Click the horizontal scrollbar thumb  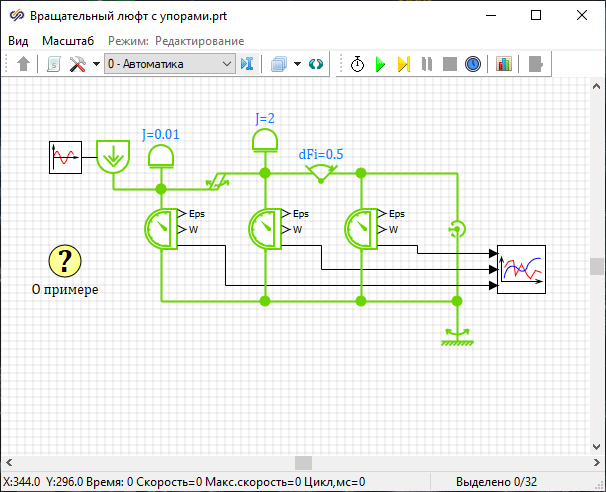point(303,462)
